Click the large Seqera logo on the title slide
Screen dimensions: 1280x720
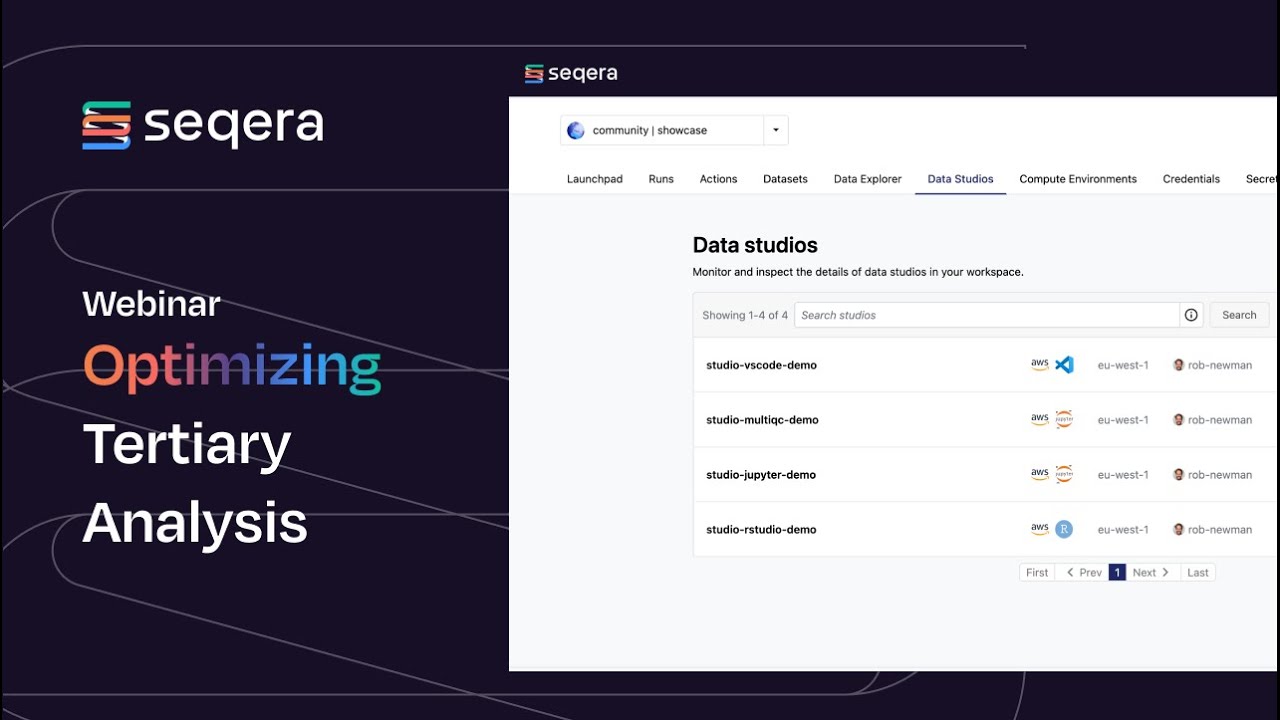coord(203,125)
